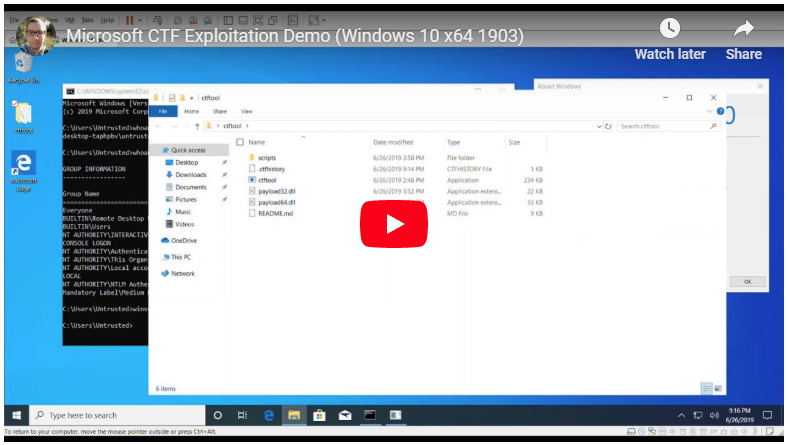
Task: Select the ctftool application file
Action: coord(267,180)
